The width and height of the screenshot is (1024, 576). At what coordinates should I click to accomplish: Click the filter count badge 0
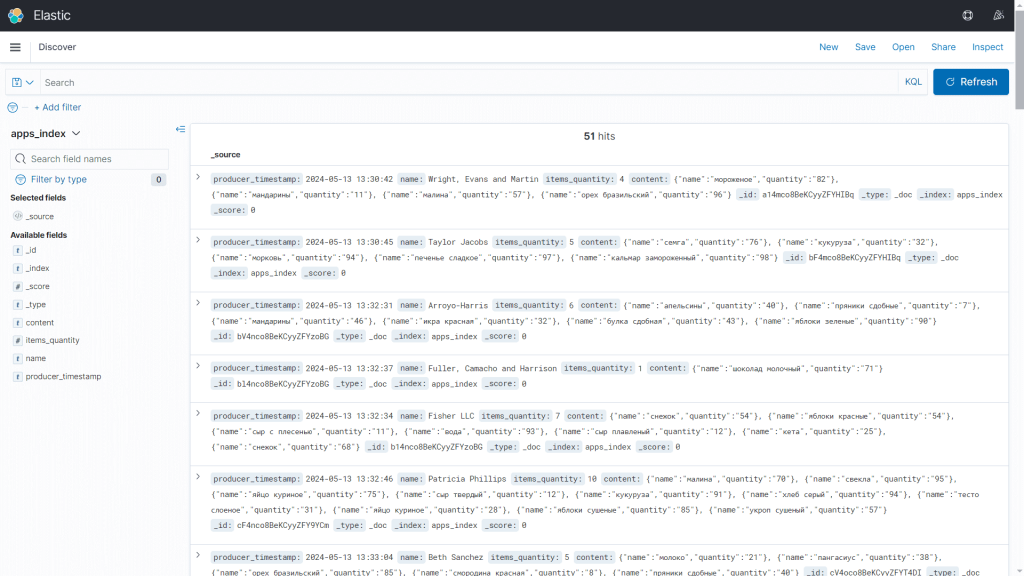coord(158,180)
